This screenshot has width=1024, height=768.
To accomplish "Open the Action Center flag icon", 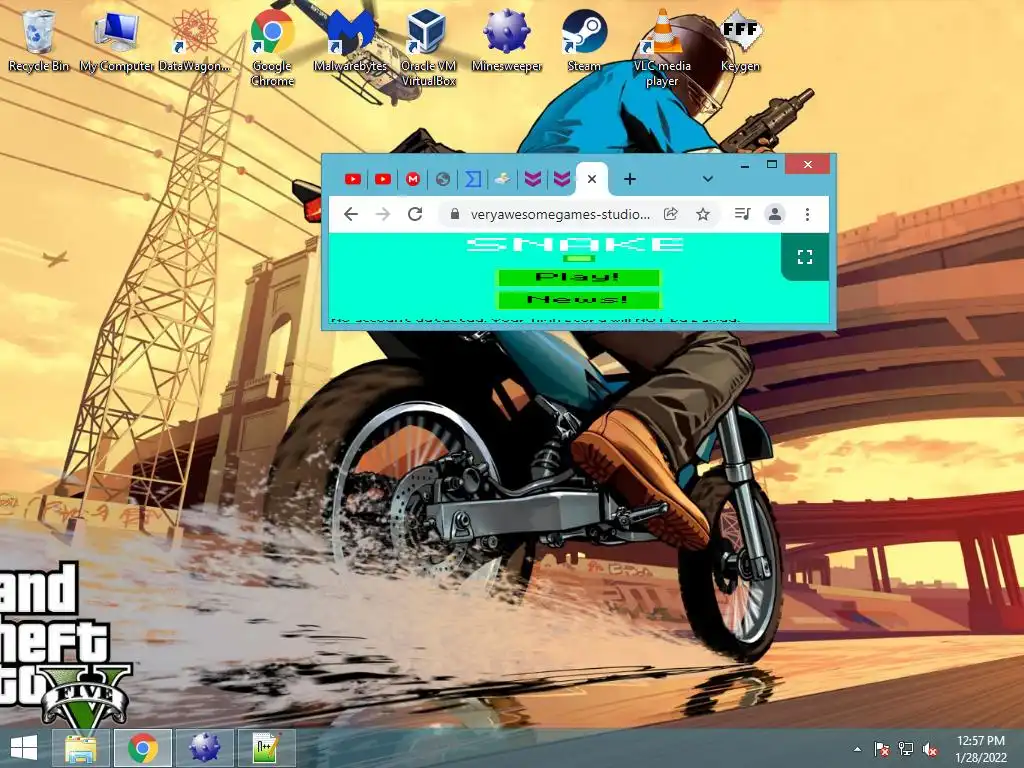I will pyautogui.click(x=881, y=749).
